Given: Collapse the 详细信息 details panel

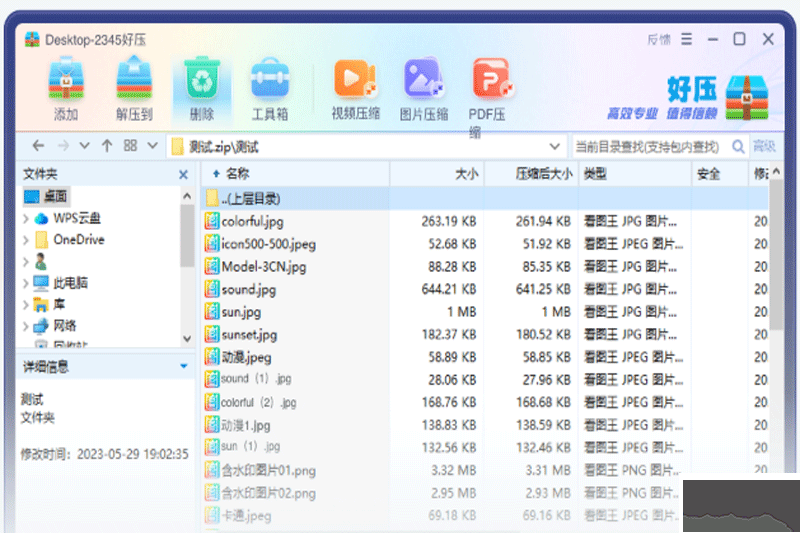Looking at the screenshot, I should pyautogui.click(x=183, y=367).
